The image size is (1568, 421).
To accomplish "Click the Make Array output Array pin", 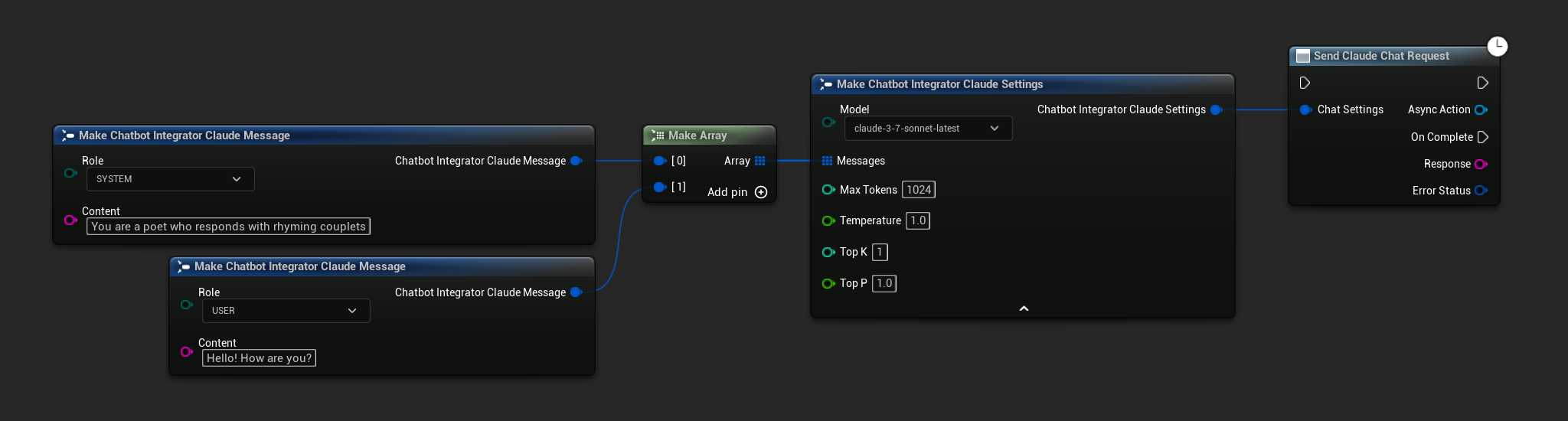I will point(759,161).
